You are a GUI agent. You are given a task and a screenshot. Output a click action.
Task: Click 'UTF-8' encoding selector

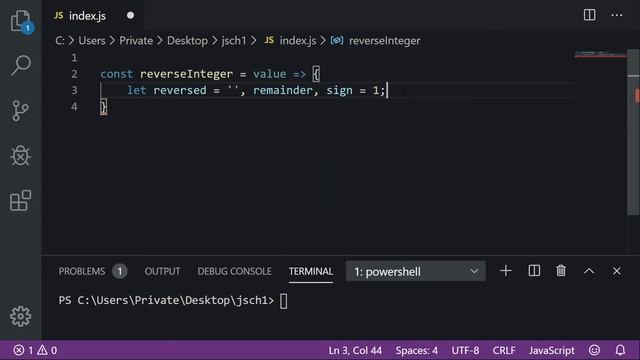pyautogui.click(x=465, y=350)
